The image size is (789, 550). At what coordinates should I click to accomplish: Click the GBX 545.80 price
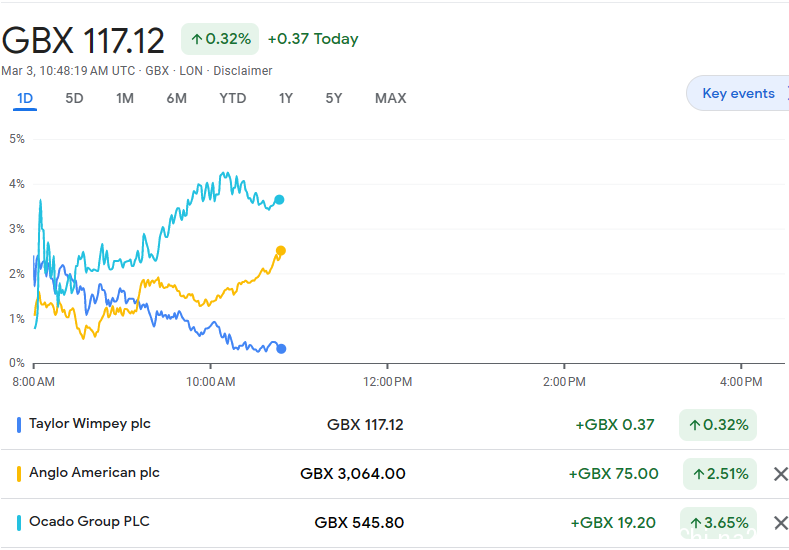(x=359, y=523)
